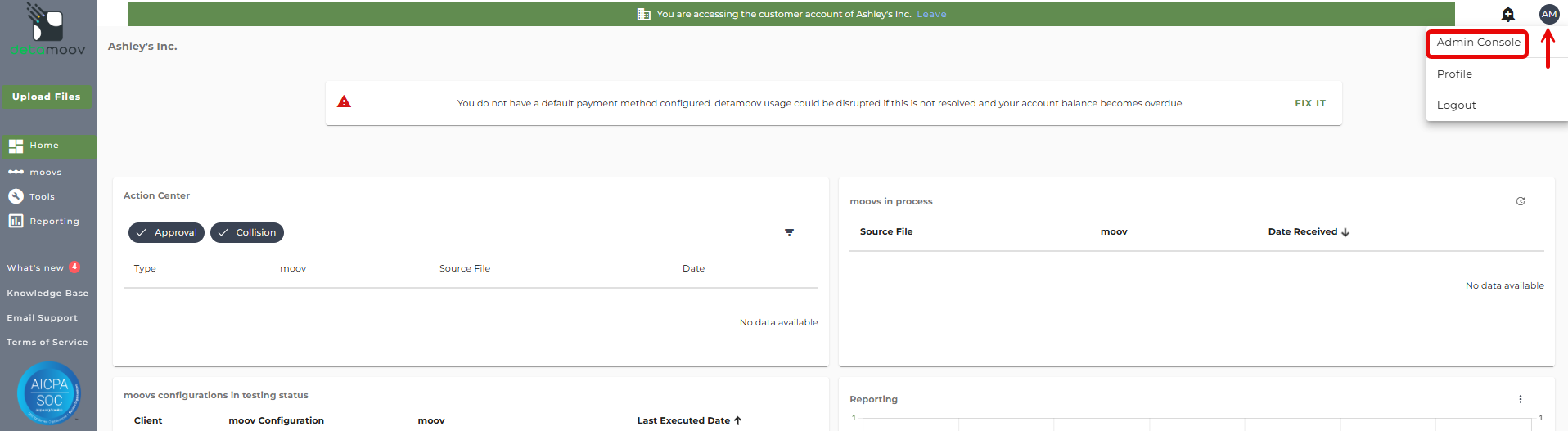1568x431 pixels.
Task: Open the moovs sidebar section
Action: [45, 173]
